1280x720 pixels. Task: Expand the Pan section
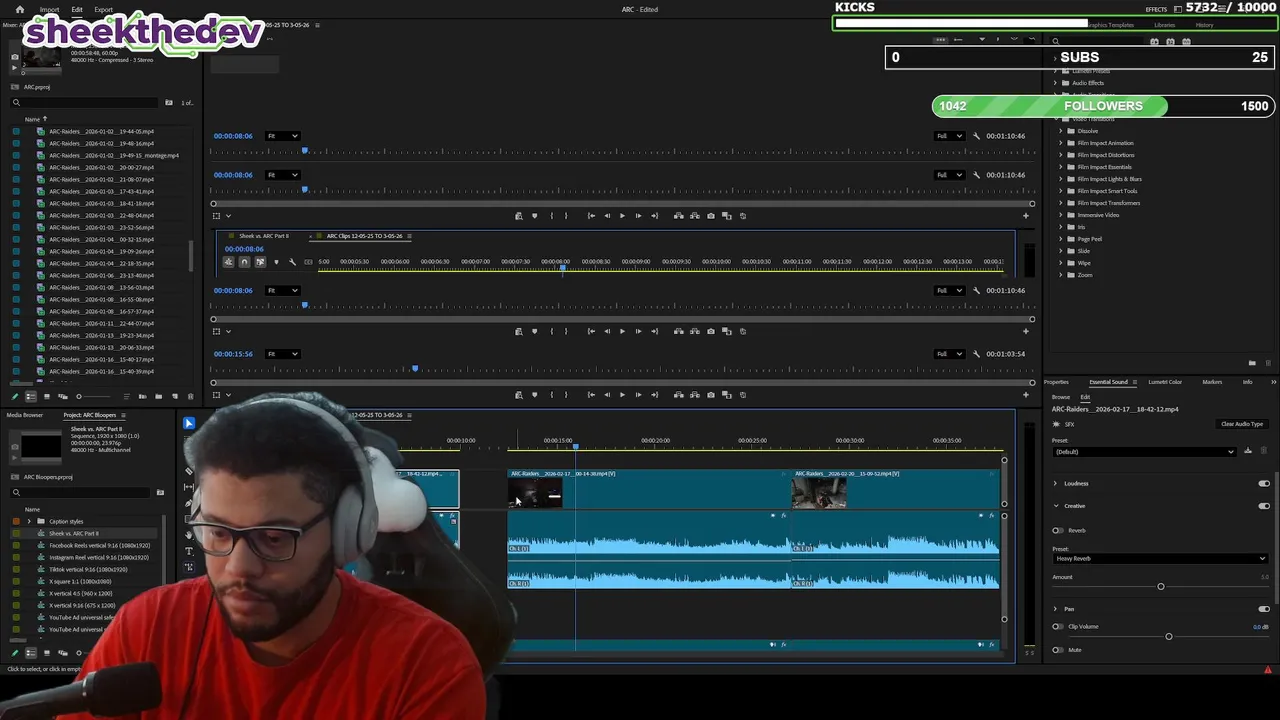tap(1055, 609)
